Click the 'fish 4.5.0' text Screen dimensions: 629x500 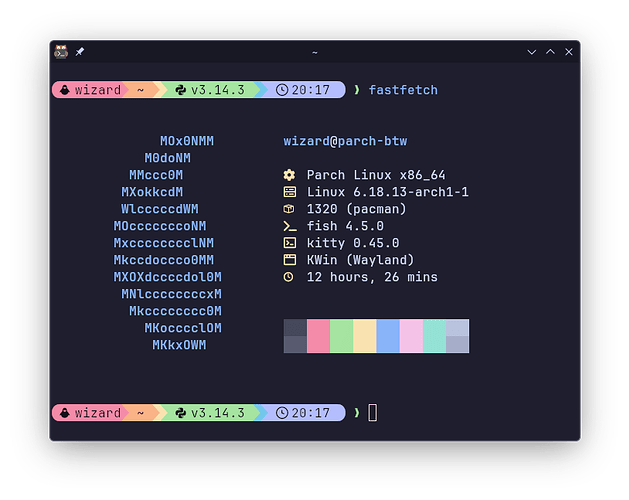[345, 226]
